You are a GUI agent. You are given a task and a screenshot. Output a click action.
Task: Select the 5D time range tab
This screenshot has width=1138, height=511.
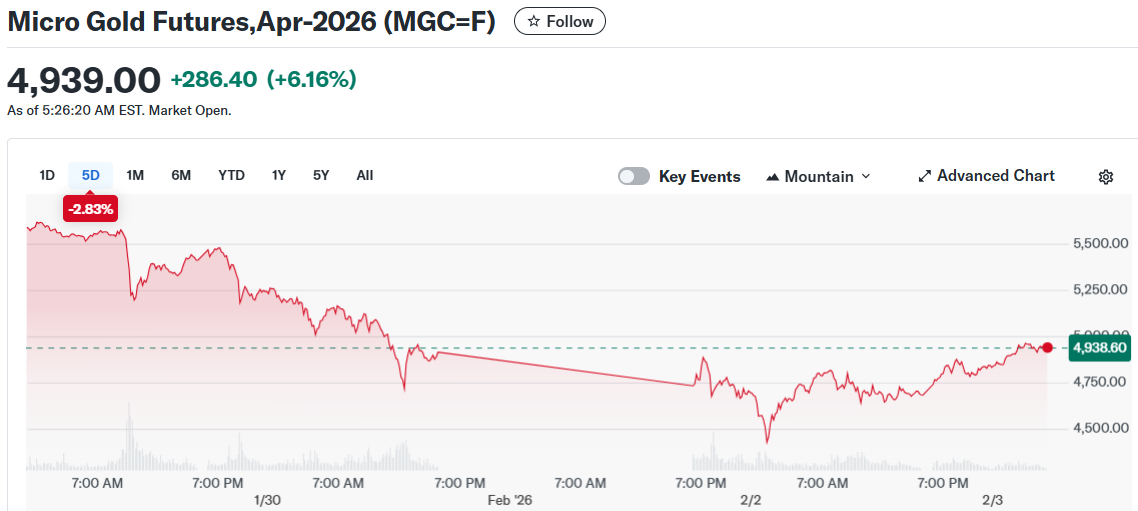[x=91, y=175]
